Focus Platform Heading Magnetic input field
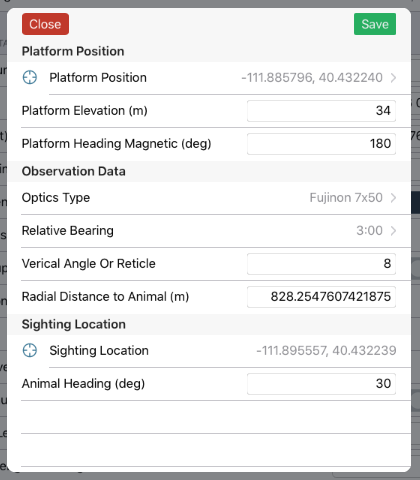This screenshot has width=420, height=480. click(321, 144)
